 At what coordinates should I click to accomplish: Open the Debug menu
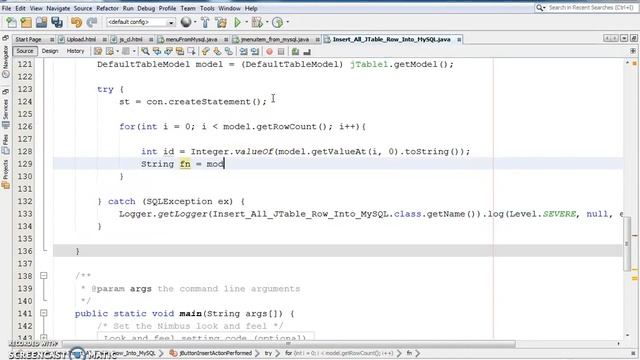tap(146, 8)
